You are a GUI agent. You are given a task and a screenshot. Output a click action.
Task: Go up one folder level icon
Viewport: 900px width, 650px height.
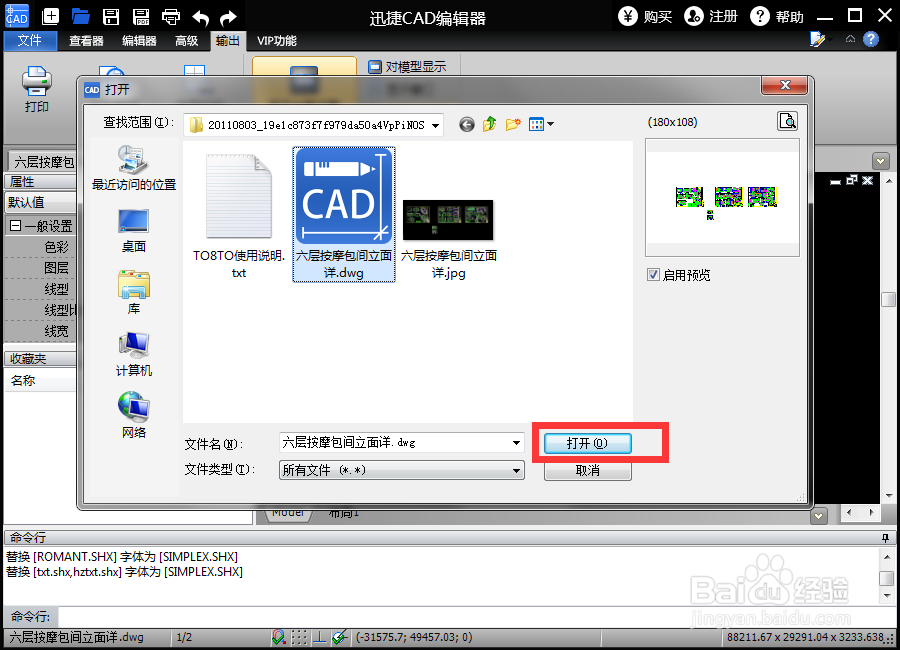(x=490, y=124)
